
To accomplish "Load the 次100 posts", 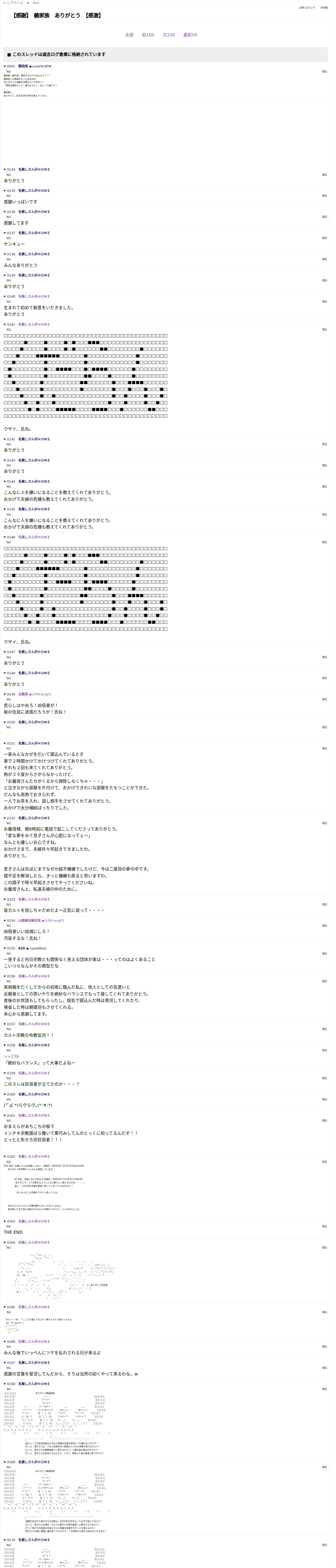I will 169,35.
